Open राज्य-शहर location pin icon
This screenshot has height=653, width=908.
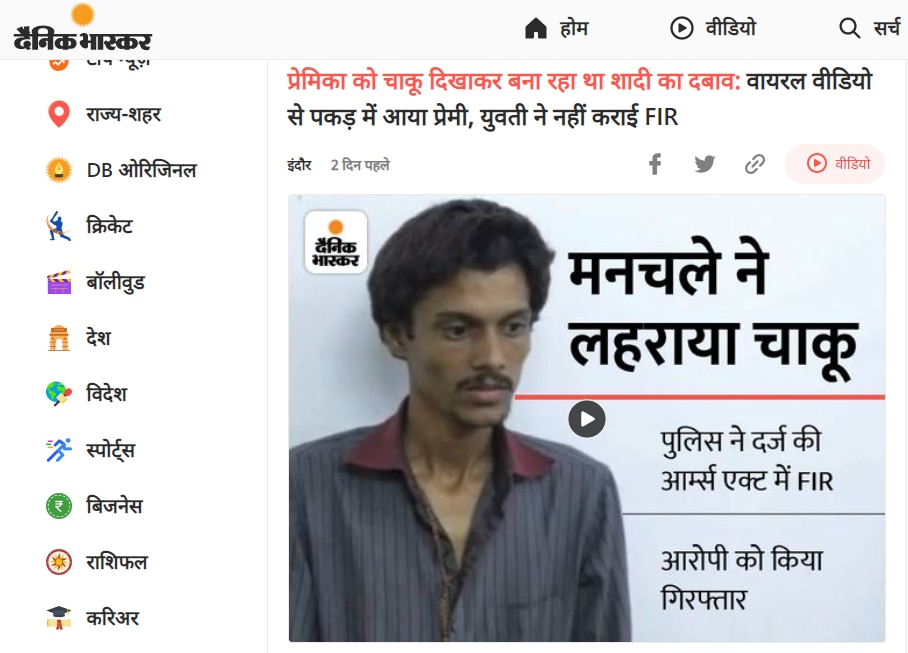point(58,114)
